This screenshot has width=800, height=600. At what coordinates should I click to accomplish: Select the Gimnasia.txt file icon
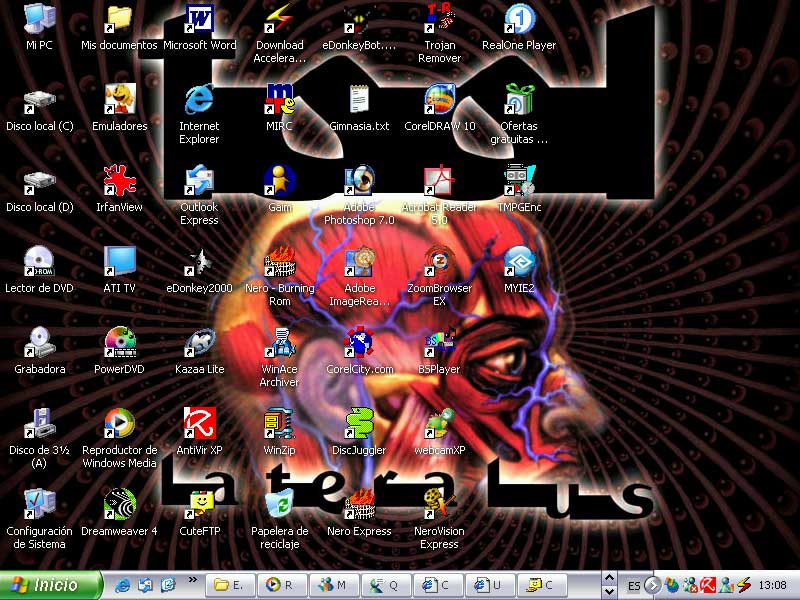(359, 100)
